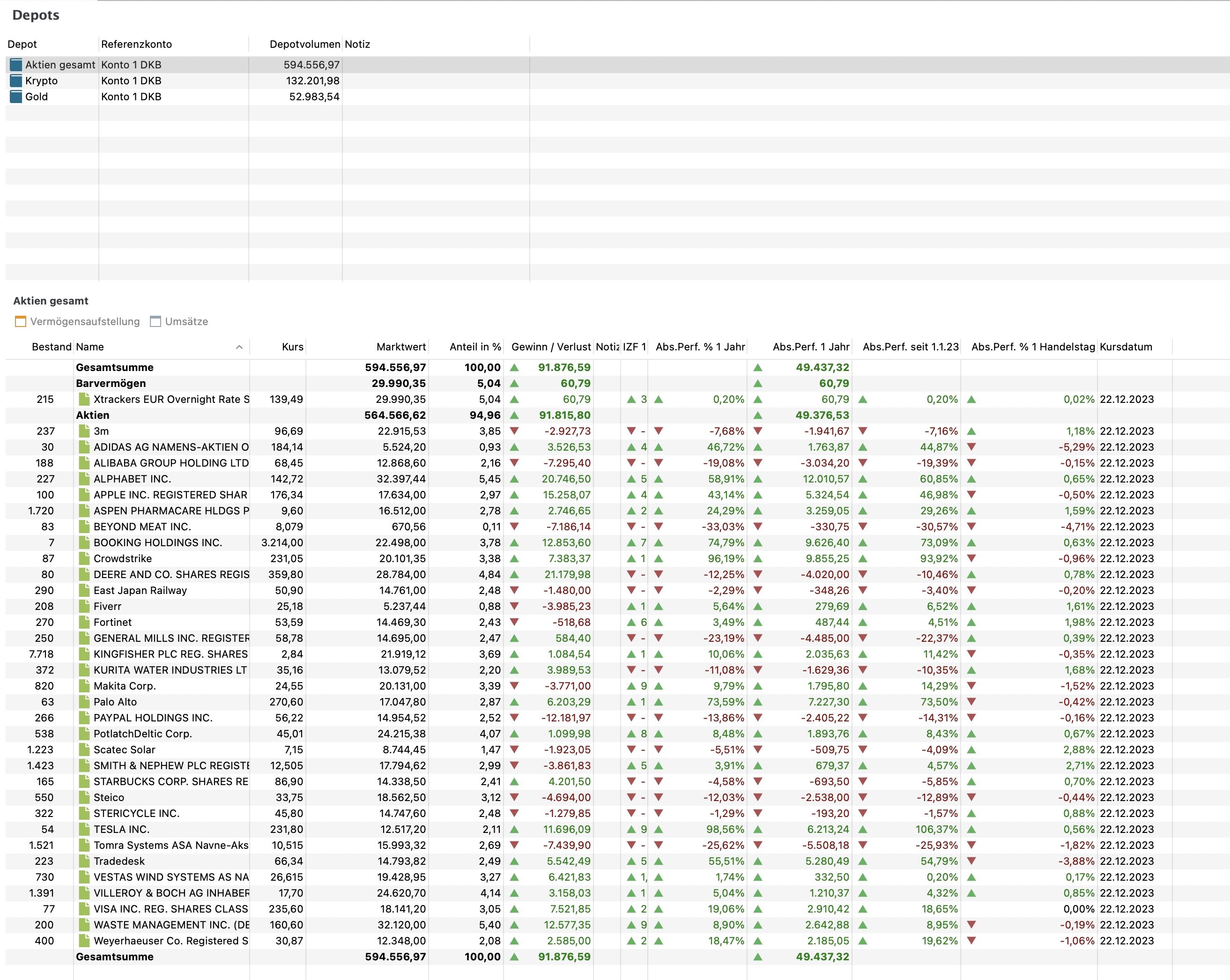
Task: Select the Aktien gesamt depot icon
Action: click(16, 65)
